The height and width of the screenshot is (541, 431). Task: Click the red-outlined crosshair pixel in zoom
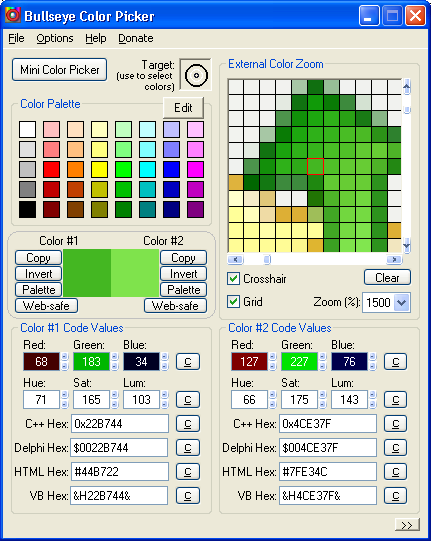315,167
